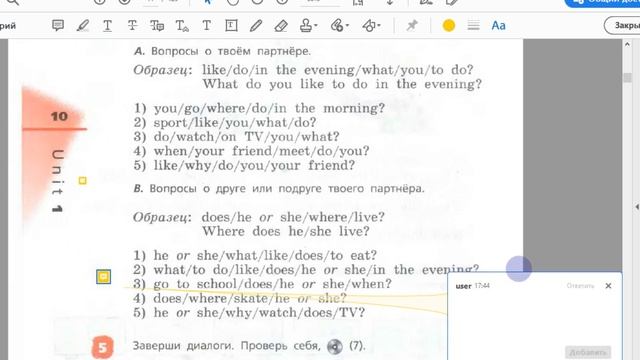
Task: Click 'Where does he/she live?' sample sentence
Action: (x=286, y=231)
